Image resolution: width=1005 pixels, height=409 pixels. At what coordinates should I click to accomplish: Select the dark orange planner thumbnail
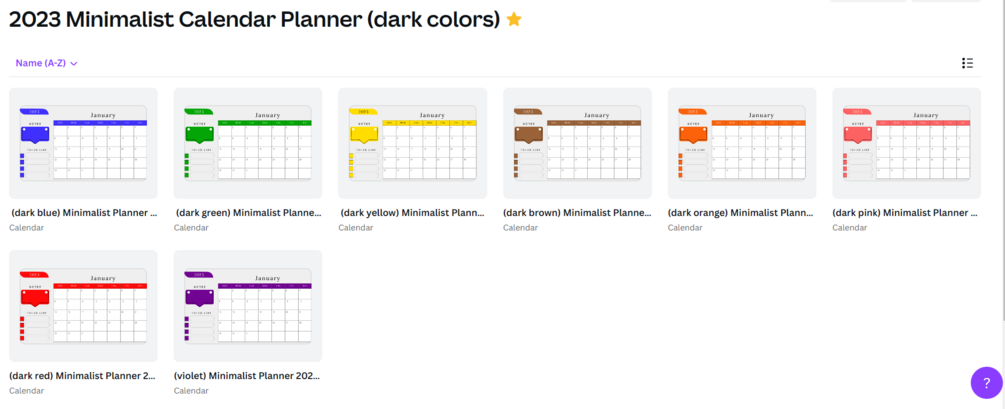pos(742,143)
